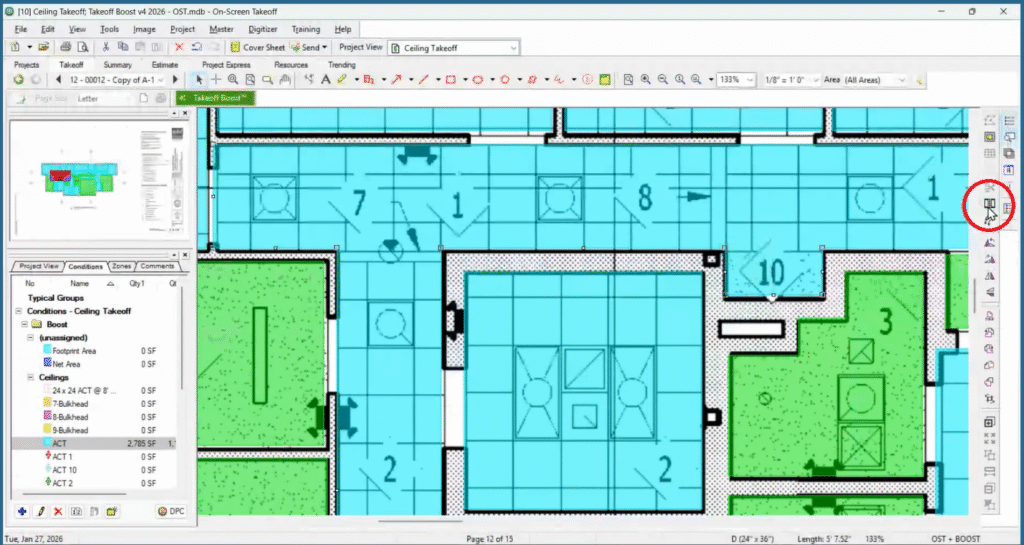Switch to the Comments tab

tap(157, 266)
